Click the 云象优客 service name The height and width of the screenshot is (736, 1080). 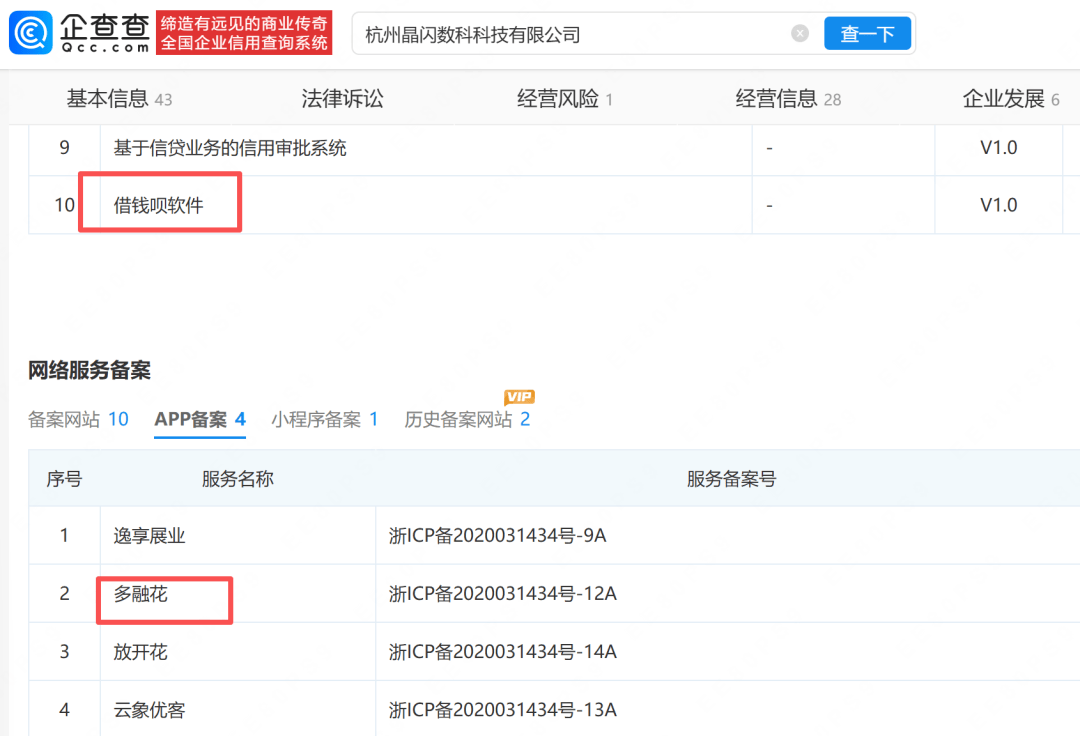click(149, 710)
